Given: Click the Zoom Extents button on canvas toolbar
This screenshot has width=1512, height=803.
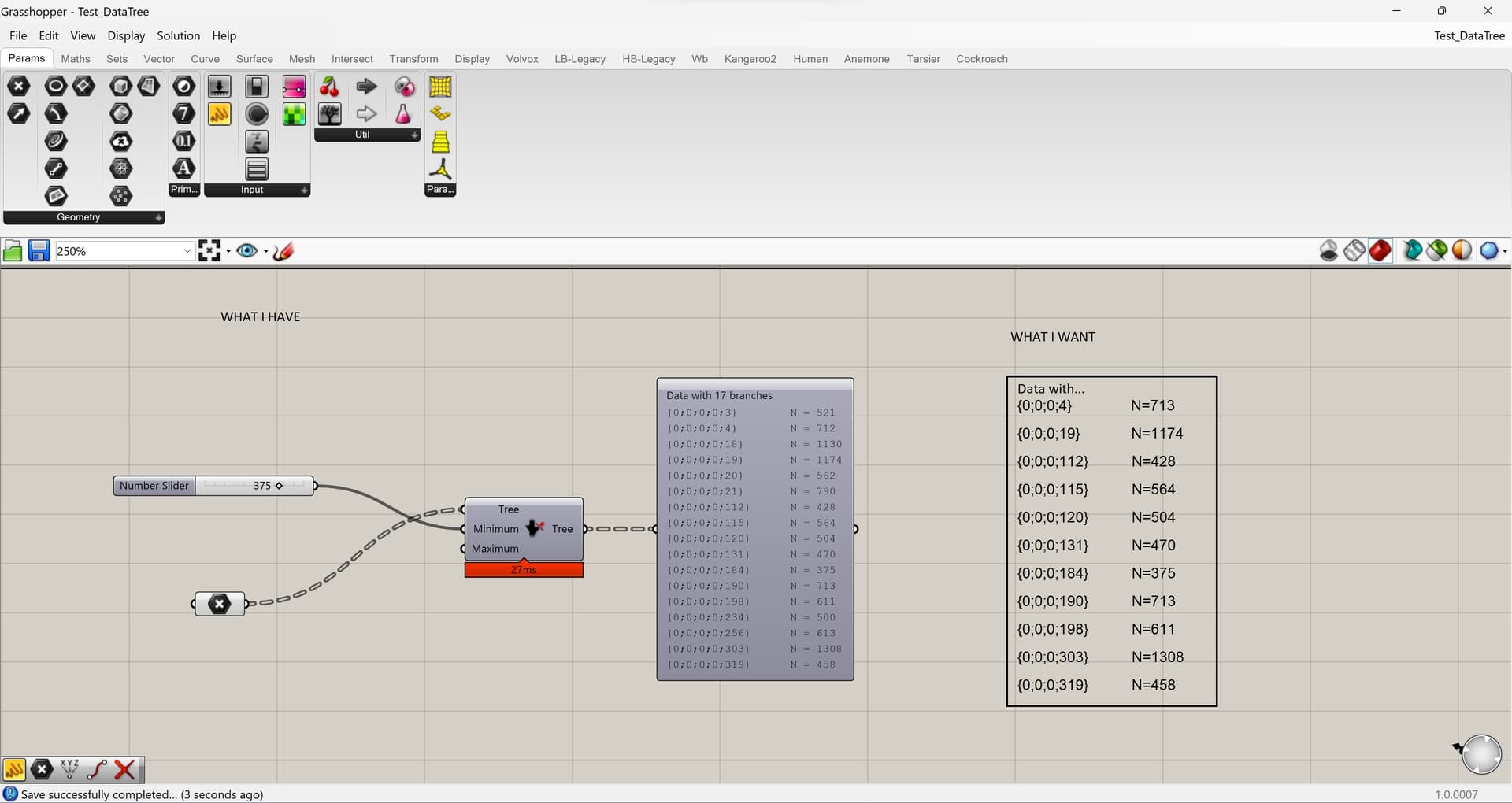Looking at the screenshot, I should pyautogui.click(x=209, y=250).
